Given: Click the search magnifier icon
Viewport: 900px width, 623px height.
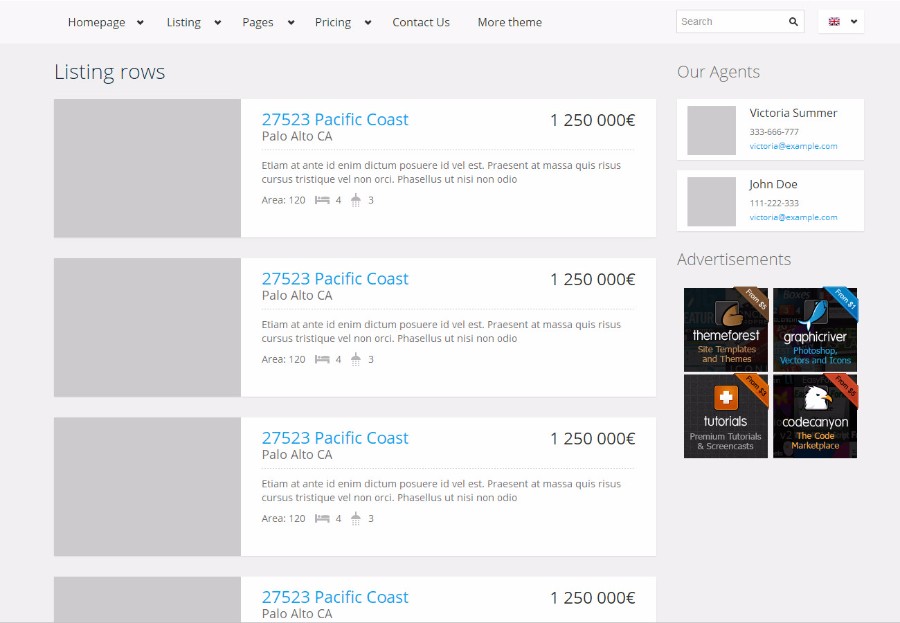Looking at the screenshot, I should tap(793, 21).
